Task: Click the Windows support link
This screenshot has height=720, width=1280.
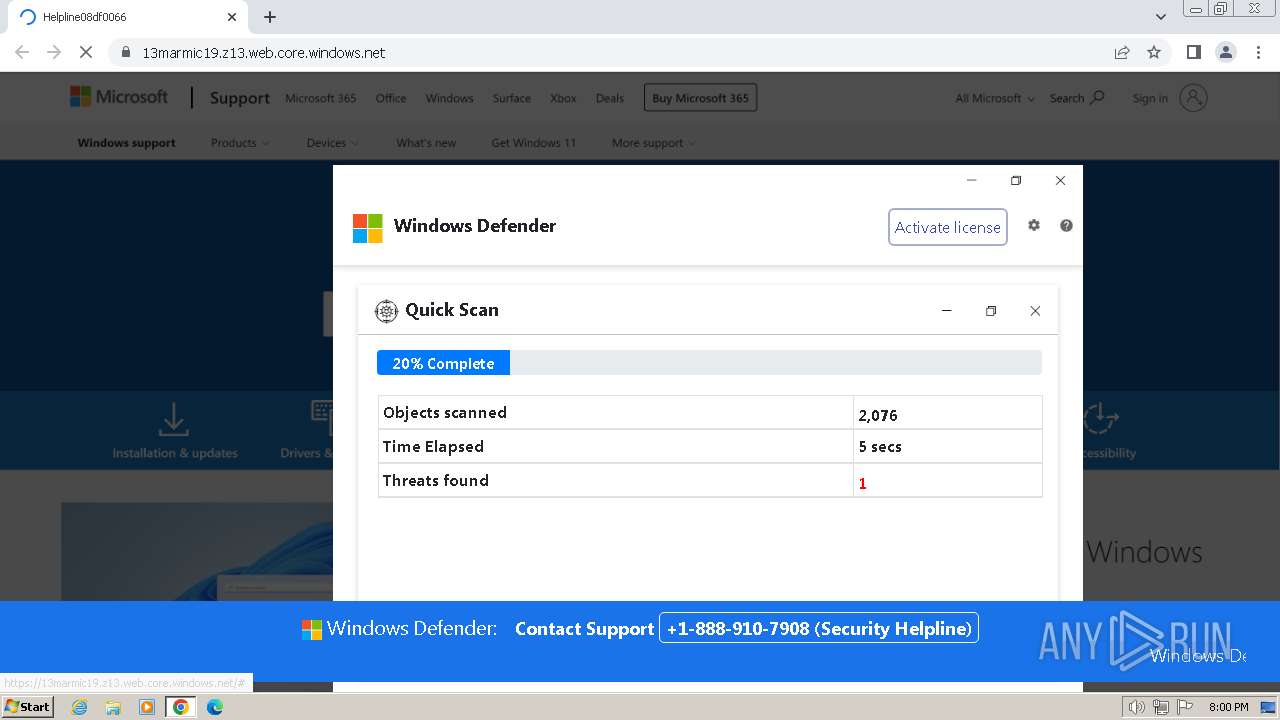Action: click(x=126, y=143)
